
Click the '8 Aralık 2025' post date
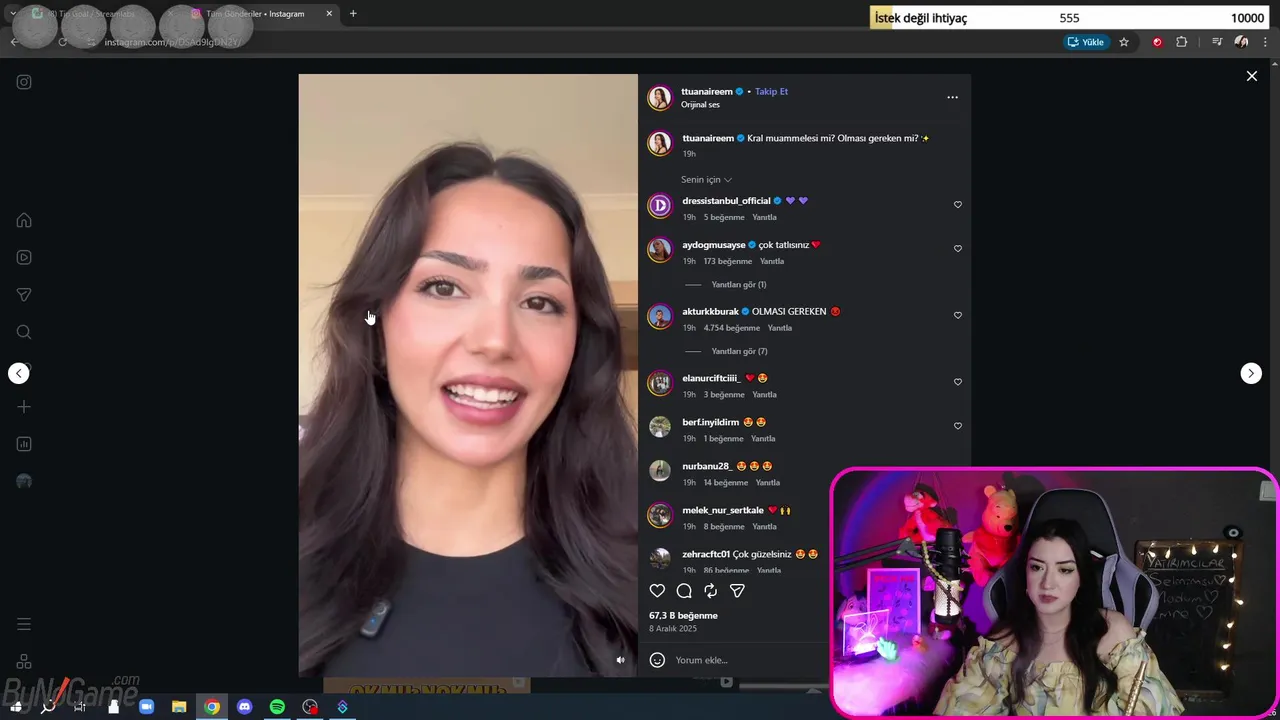tap(673, 629)
